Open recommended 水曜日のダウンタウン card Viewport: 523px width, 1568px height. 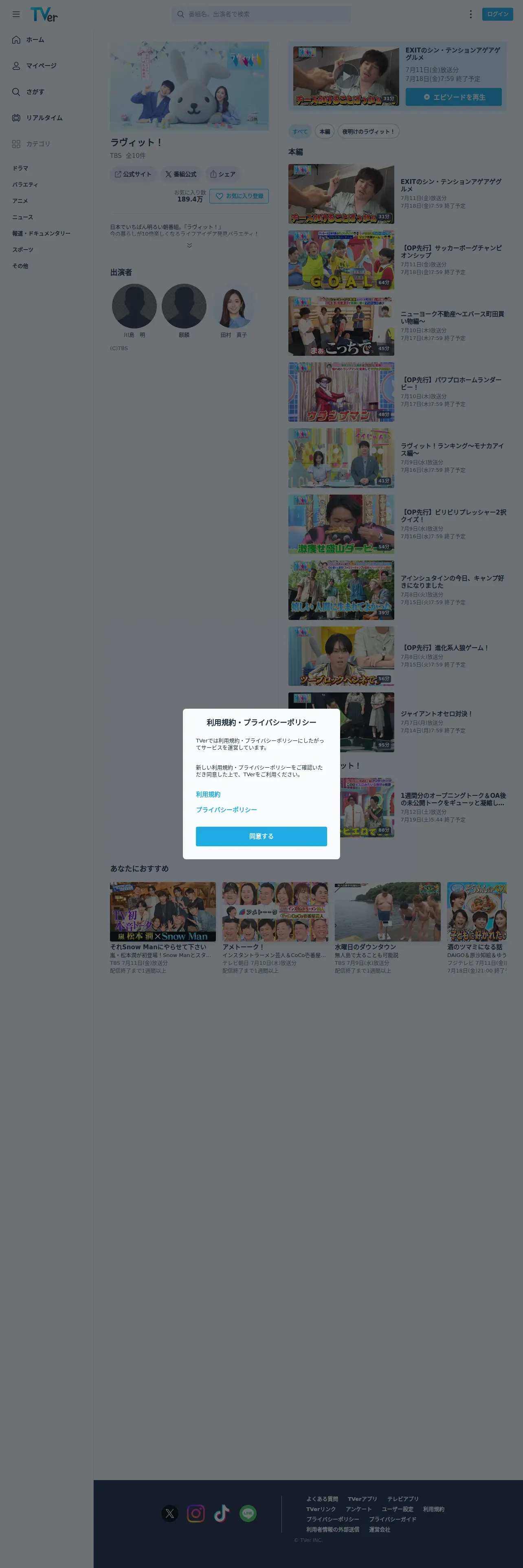coord(387,928)
